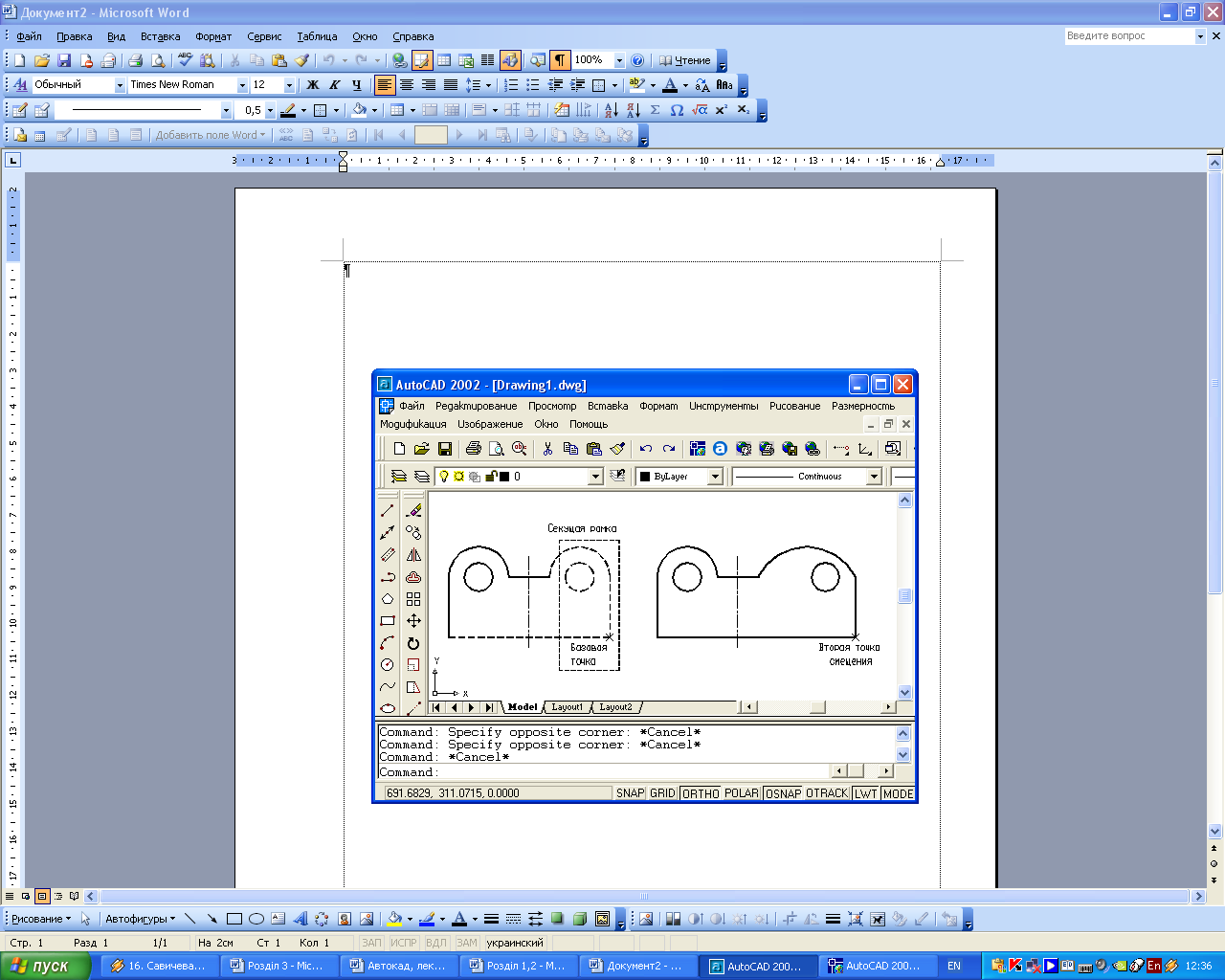Image resolution: width=1225 pixels, height=980 pixels.
Task: Open Print Preview from the standard toolbar
Action: coord(158,60)
